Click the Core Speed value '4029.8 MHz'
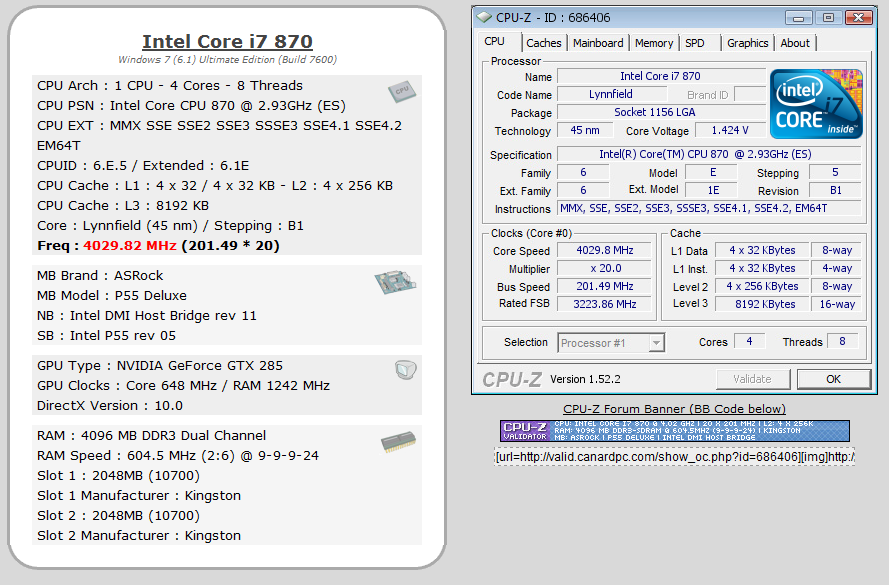The image size is (889, 585). (x=605, y=250)
